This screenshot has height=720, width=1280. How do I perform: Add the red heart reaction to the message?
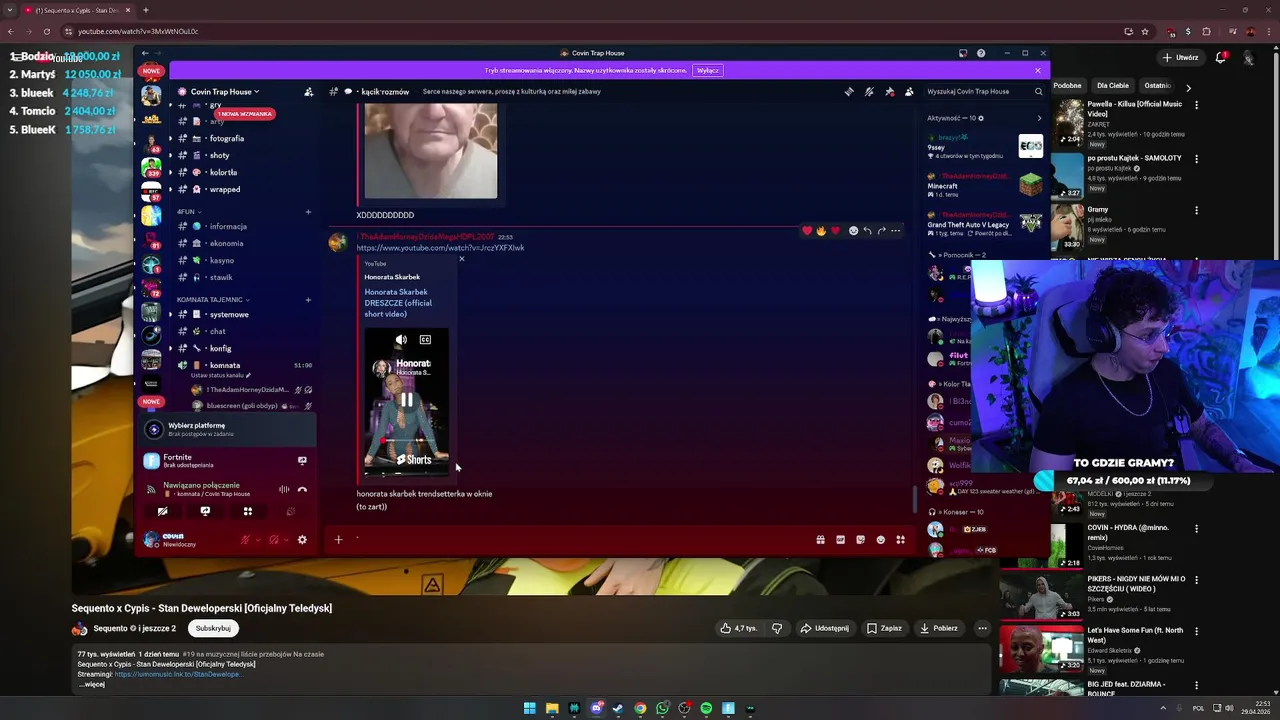pyautogui.click(x=807, y=230)
